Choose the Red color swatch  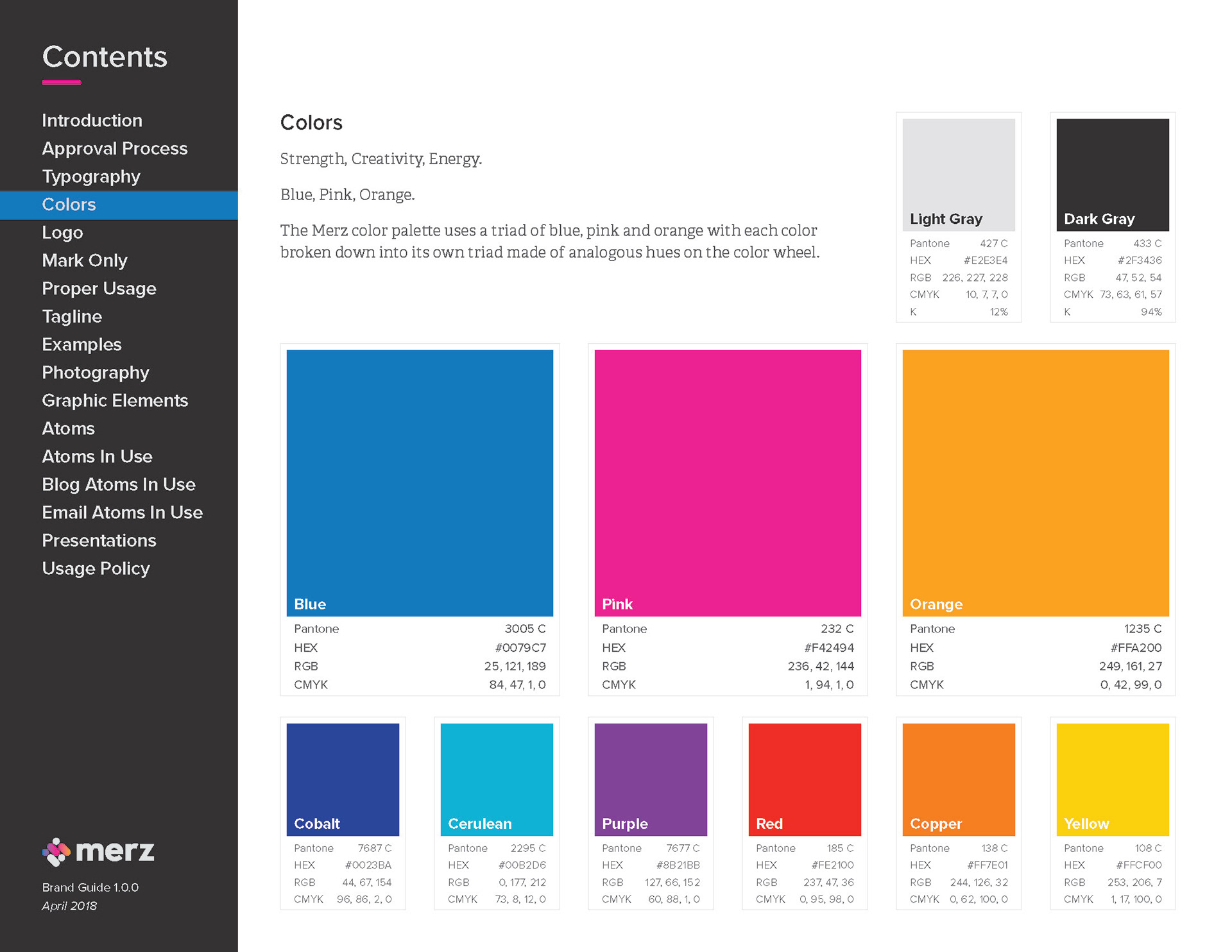pos(805,779)
